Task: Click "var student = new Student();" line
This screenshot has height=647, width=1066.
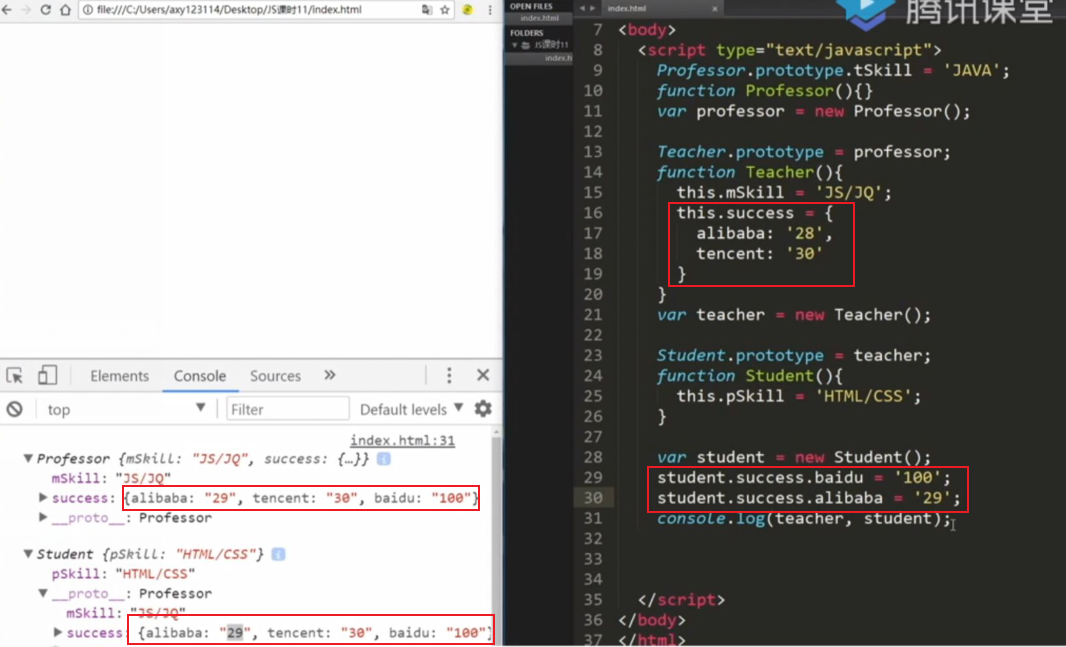Action: point(794,457)
